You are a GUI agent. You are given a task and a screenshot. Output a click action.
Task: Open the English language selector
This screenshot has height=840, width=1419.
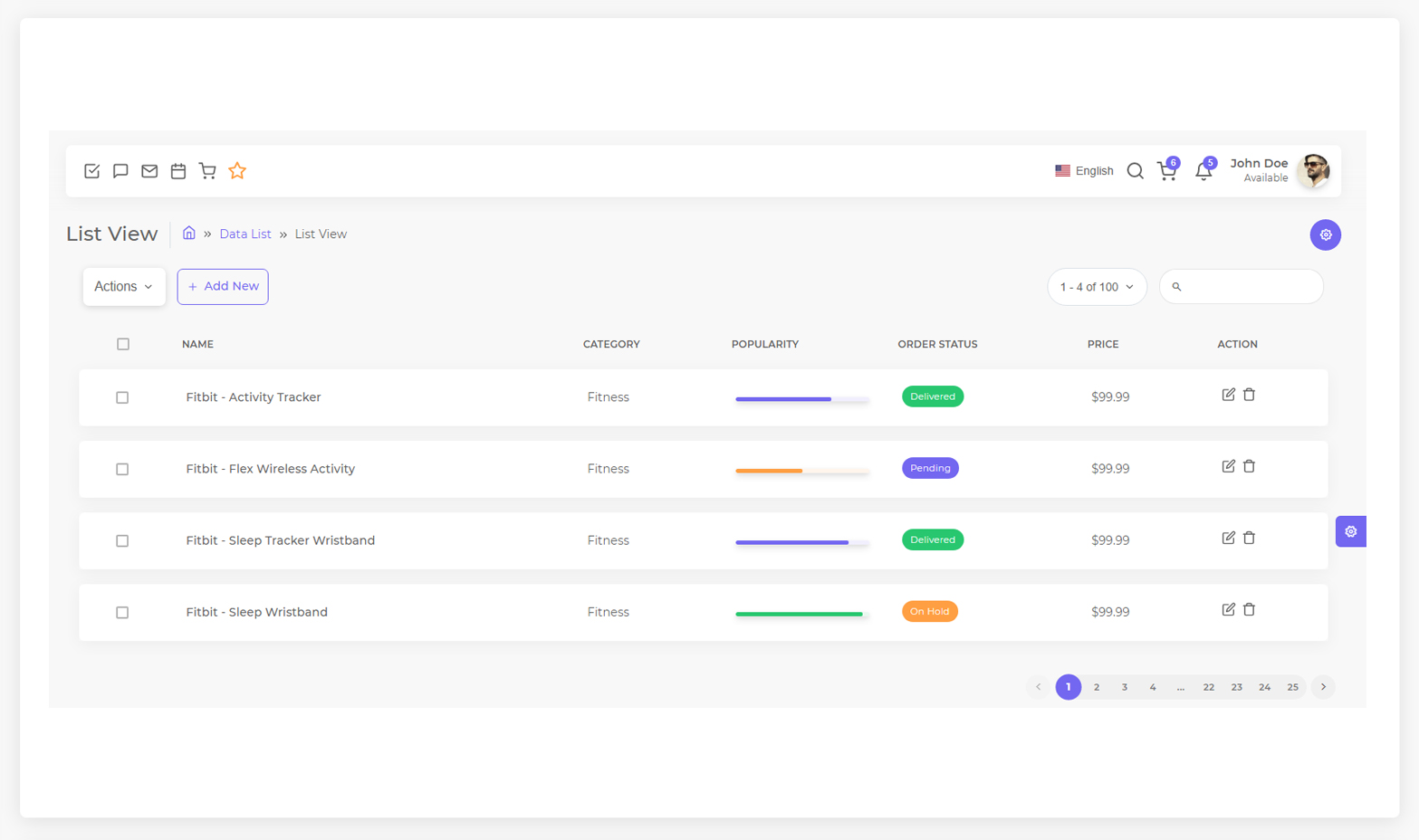click(x=1084, y=171)
